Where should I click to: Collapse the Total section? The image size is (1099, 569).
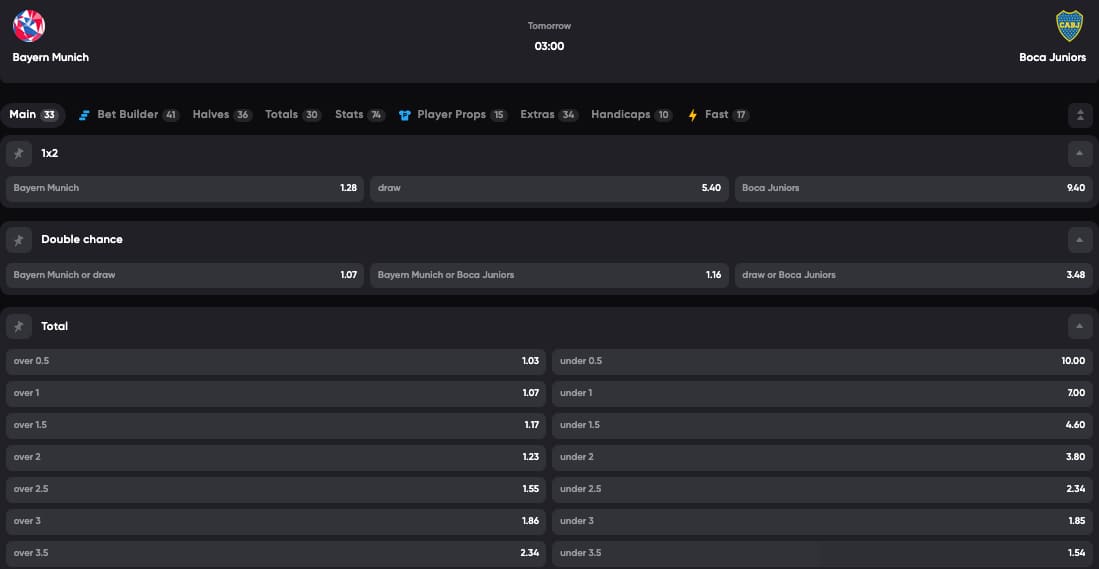pos(1080,327)
